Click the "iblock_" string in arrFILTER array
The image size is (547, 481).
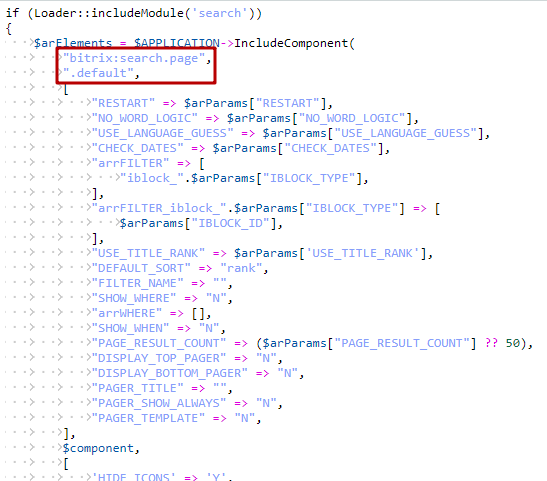pyautogui.click(x=152, y=178)
